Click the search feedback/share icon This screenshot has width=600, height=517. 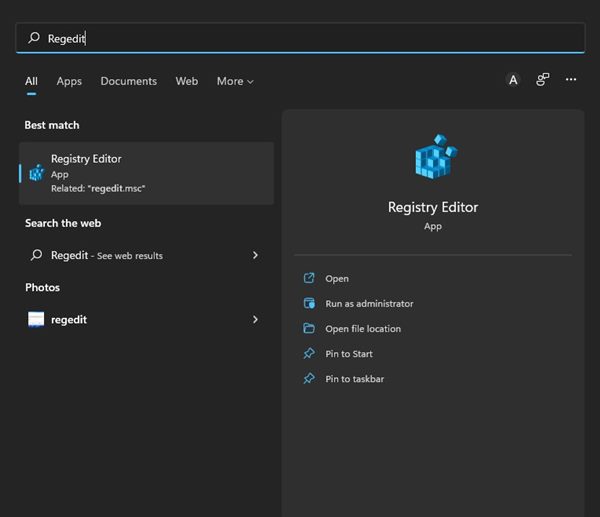click(x=542, y=80)
